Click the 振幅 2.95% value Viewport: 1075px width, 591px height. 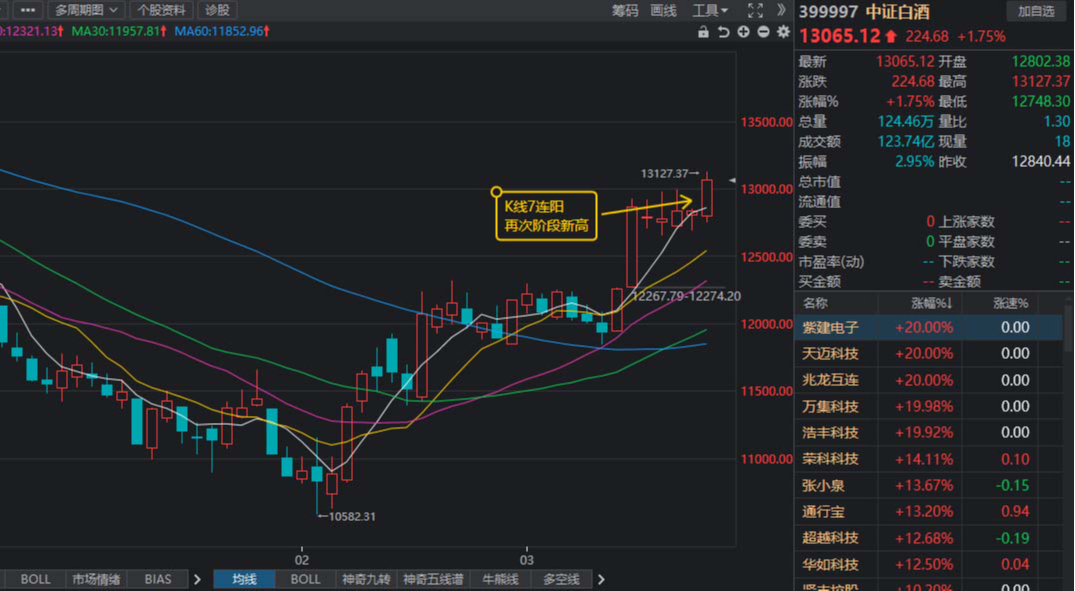914,162
